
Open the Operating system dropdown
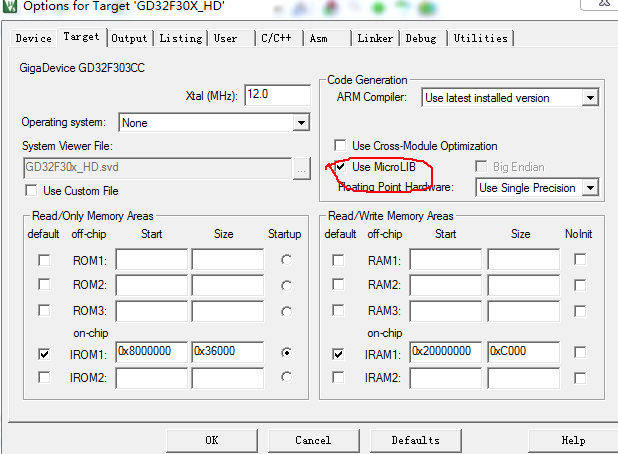pyautogui.click(x=214, y=123)
